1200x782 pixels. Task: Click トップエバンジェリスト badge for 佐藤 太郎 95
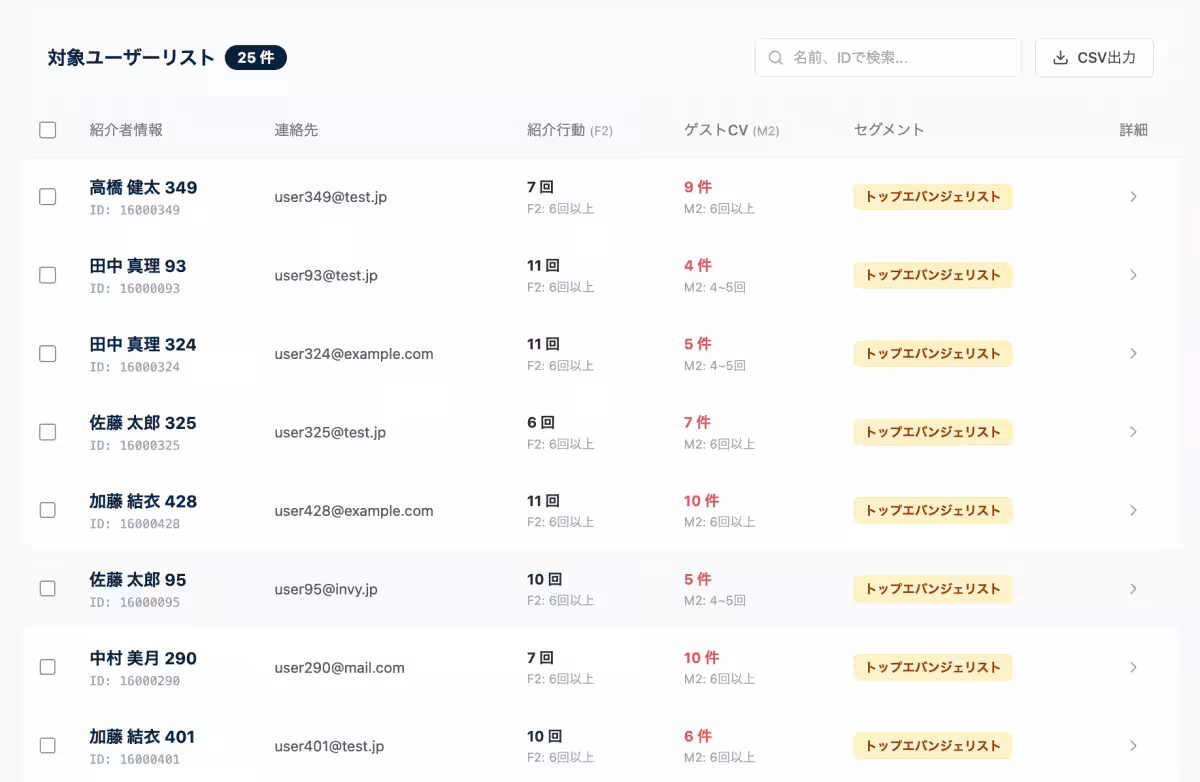tap(933, 589)
